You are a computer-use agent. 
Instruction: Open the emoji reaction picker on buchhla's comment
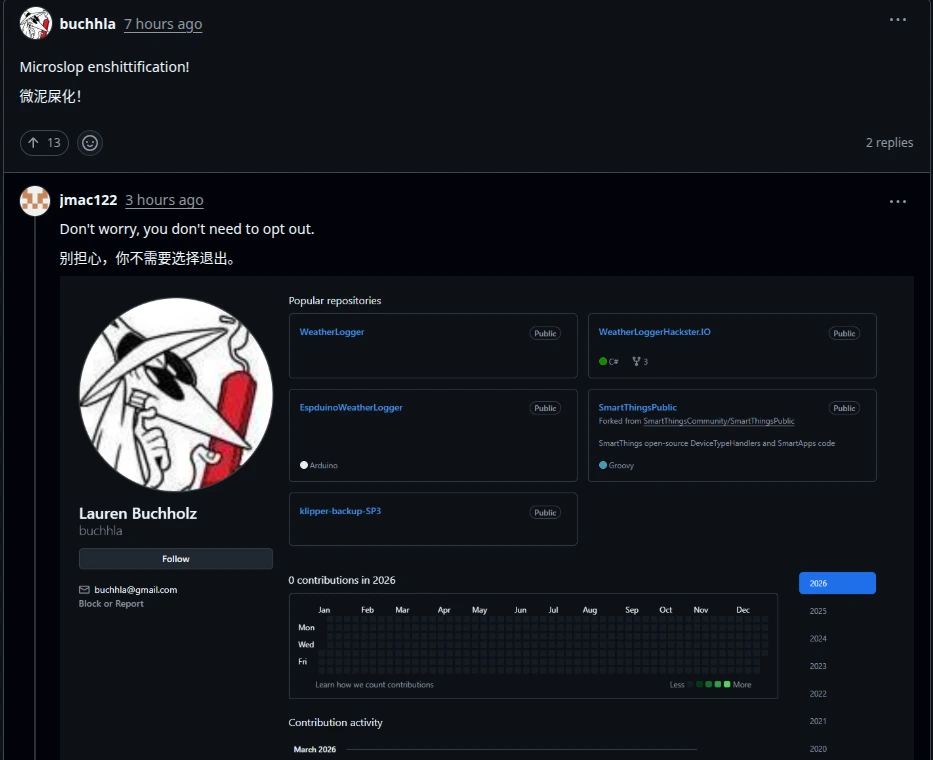(90, 143)
